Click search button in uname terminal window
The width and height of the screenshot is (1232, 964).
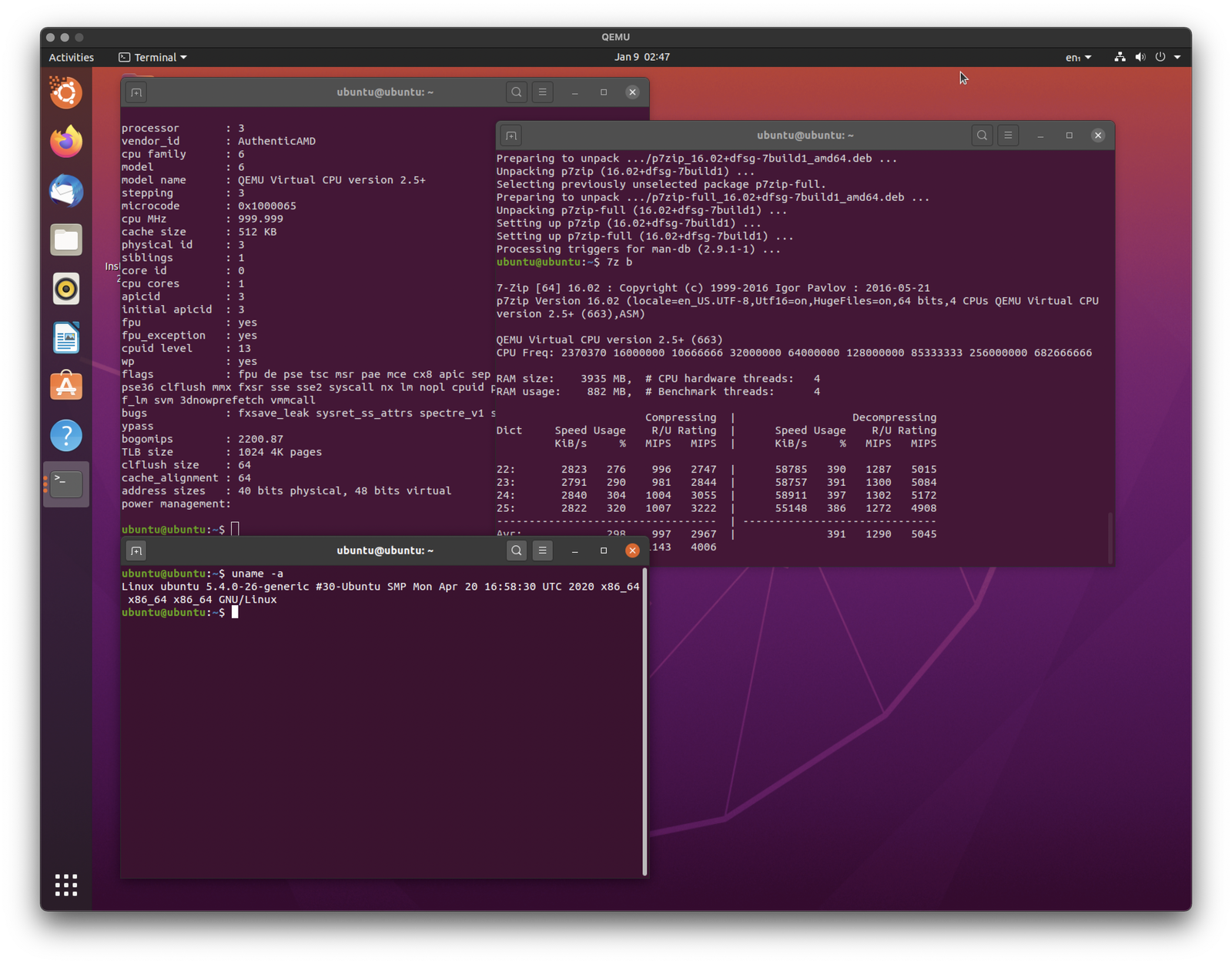click(516, 551)
